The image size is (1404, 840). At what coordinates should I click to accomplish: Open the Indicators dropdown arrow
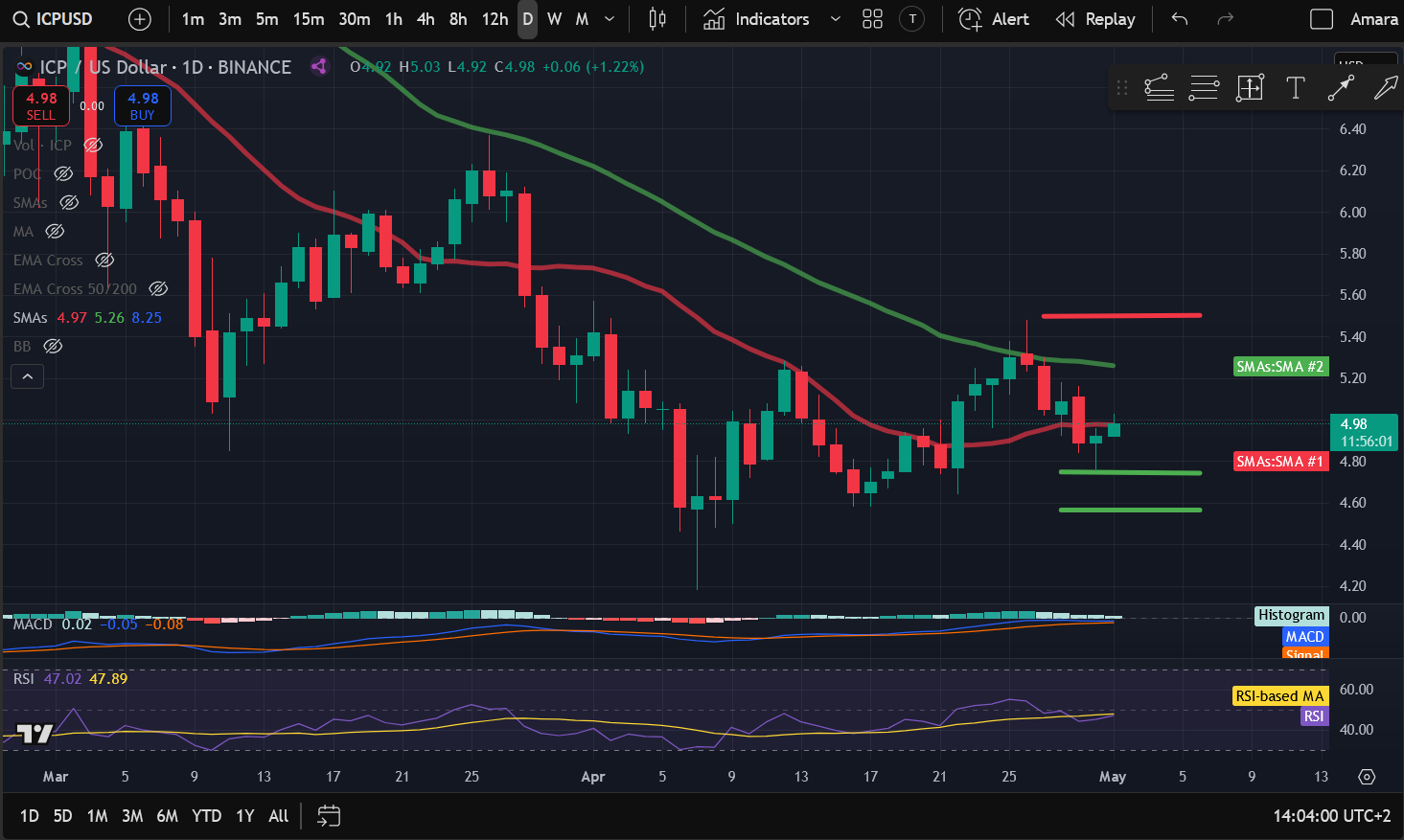pyautogui.click(x=835, y=18)
